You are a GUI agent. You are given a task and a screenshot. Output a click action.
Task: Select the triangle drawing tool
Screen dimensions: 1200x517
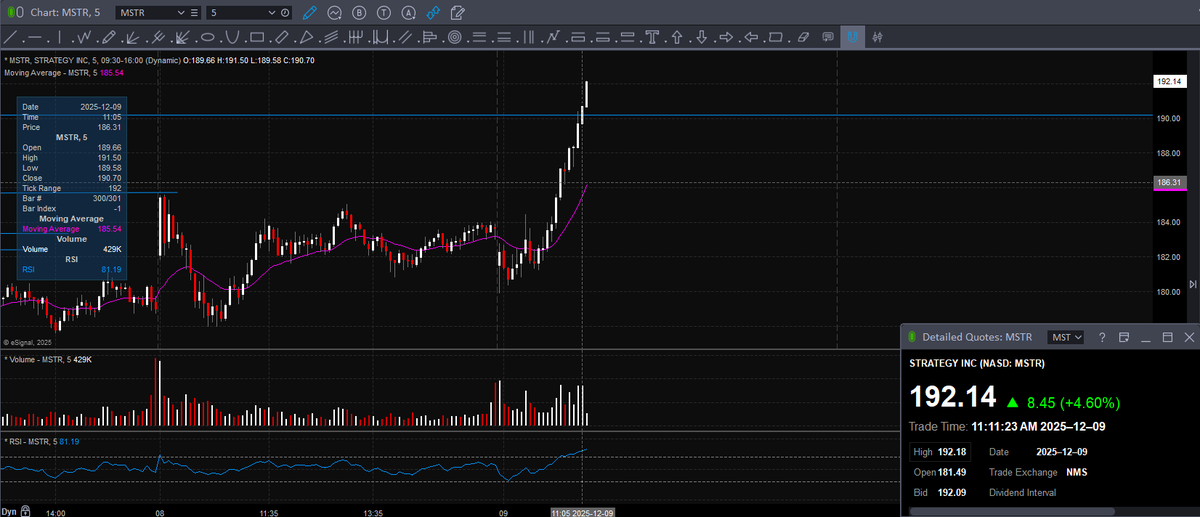tap(306, 37)
